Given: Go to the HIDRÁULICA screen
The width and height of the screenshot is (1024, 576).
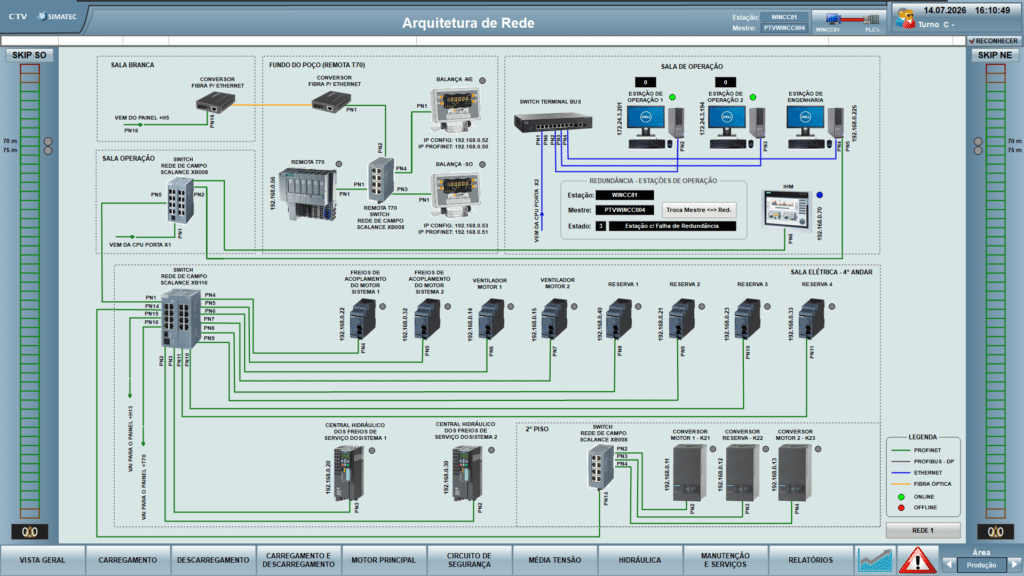Looking at the screenshot, I should [639, 560].
